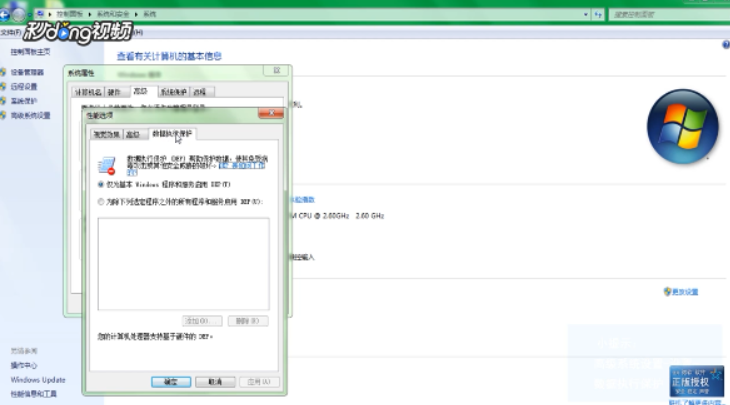Go back with the Explorer back arrow

(x=4, y=15)
